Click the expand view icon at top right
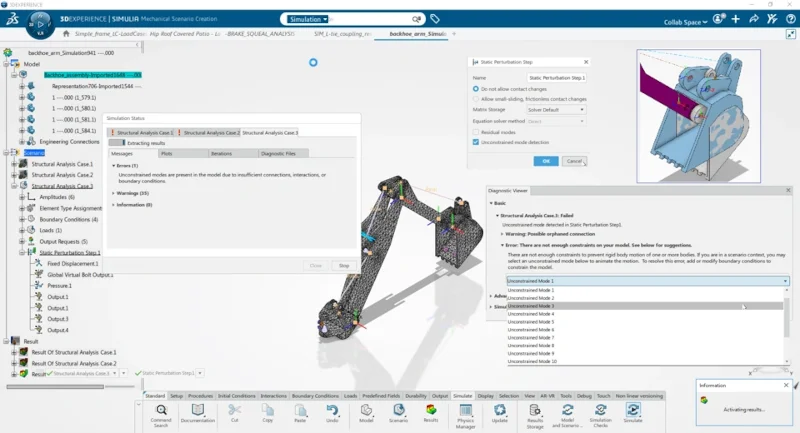The image size is (800, 433). click(790, 34)
